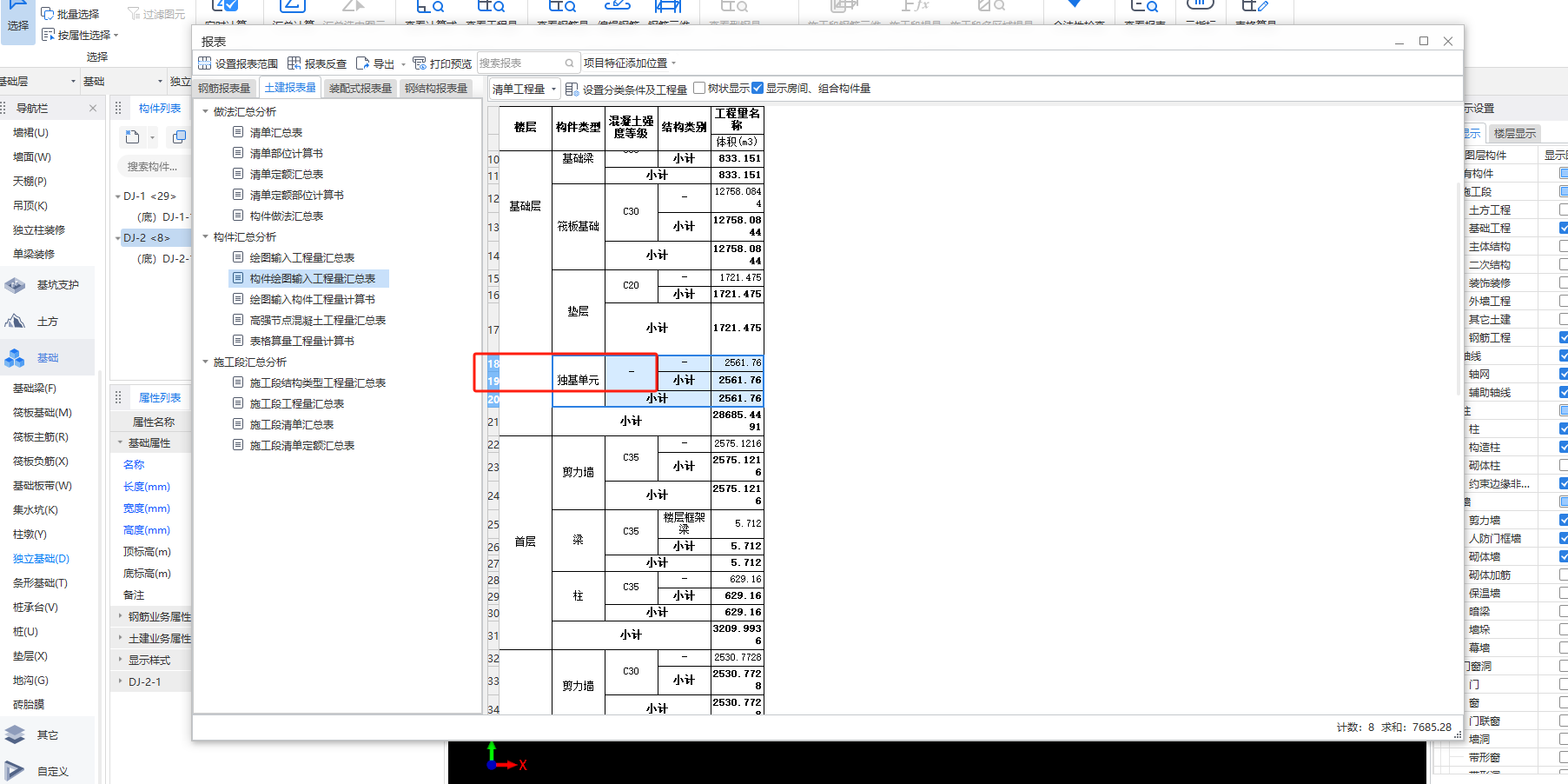Viewport: 1568px width, 784px height.
Task: Toggle the 土方工程 display checkbox
Action: pyautogui.click(x=1564, y=209)
